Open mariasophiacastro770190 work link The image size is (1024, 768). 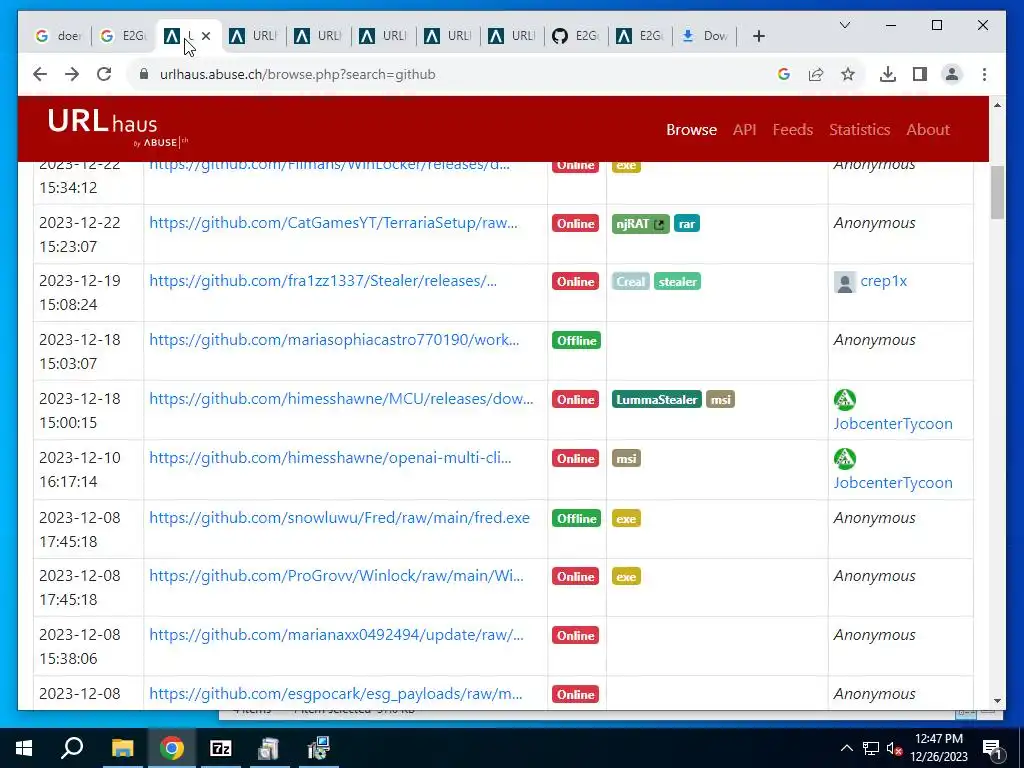[x=334, y=340]
